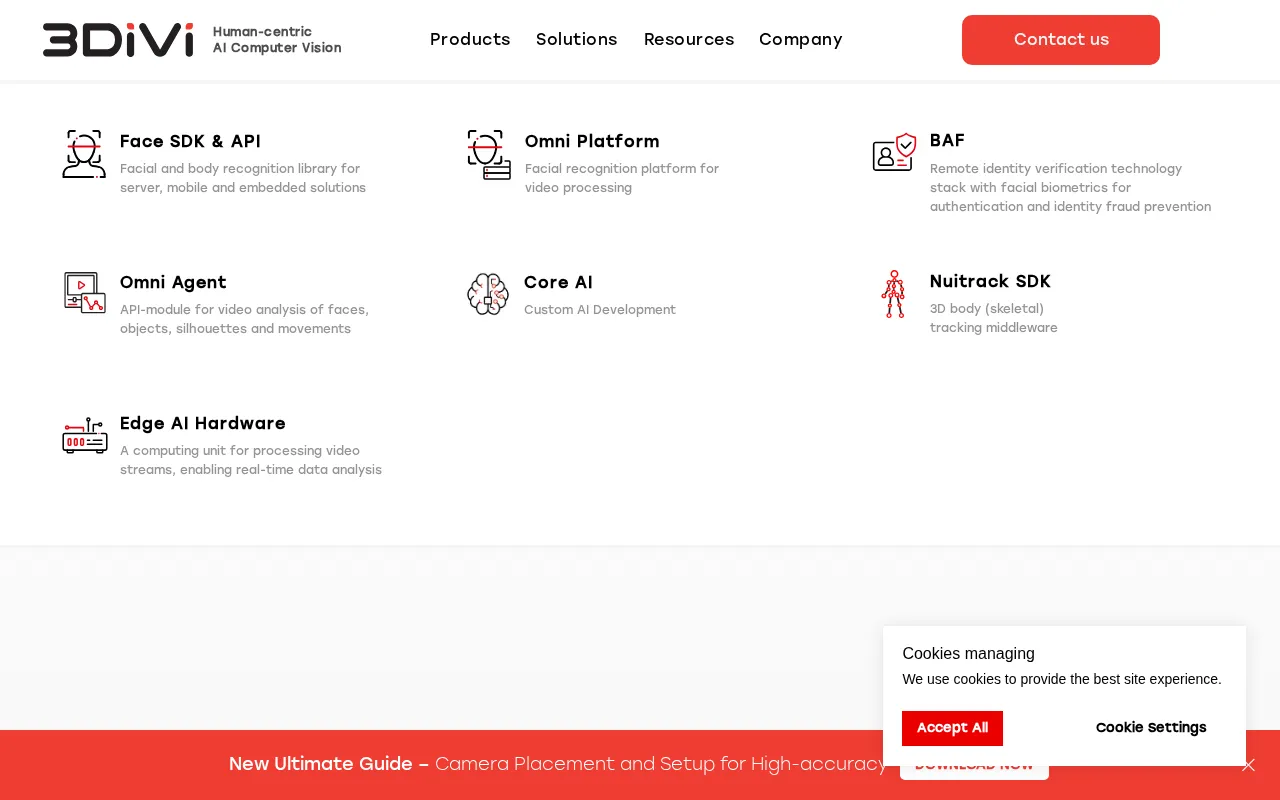Open the Omni Platform link
This screenshot has width=1280, height=800.
pyautogui.click(x=592, y=141)
